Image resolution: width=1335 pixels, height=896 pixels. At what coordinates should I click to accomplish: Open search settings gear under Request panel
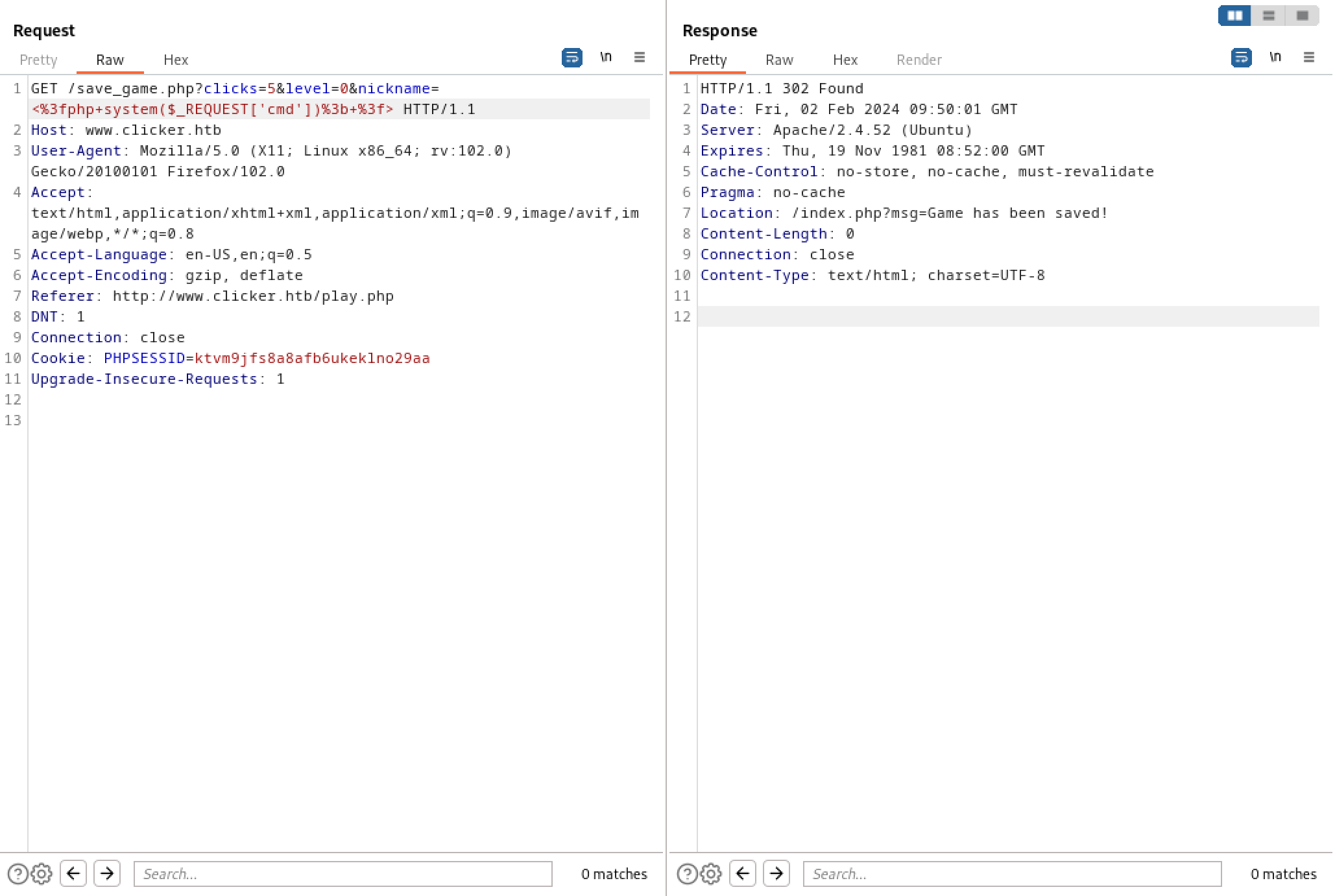(42, 874)
